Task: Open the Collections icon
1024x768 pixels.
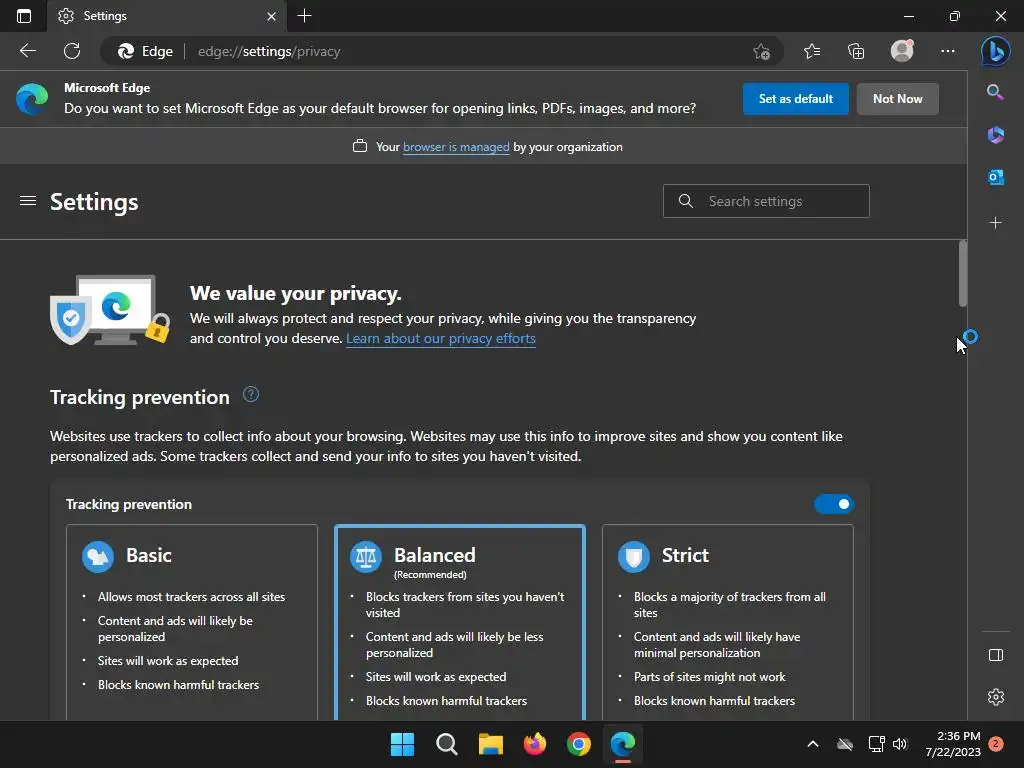Action: point(856,51)
